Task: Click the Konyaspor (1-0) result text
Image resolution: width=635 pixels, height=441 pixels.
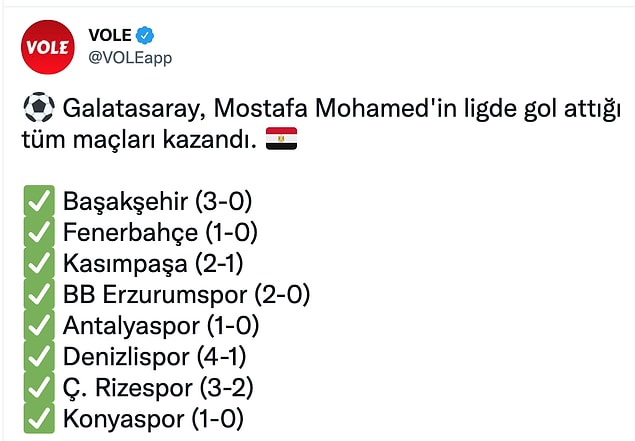Action: [x=153, y=419]
